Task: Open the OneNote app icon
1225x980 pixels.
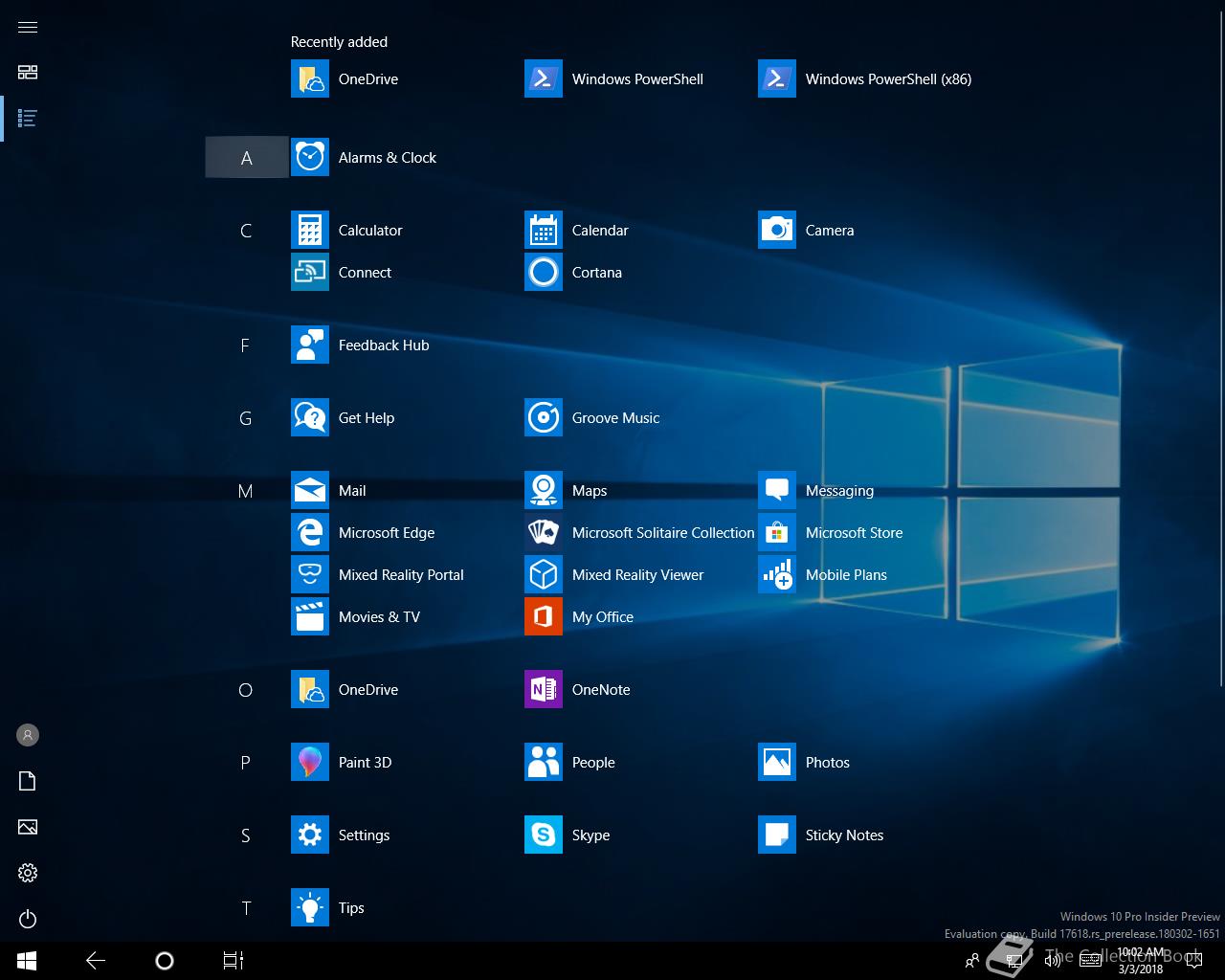Action: coord(544,689)
